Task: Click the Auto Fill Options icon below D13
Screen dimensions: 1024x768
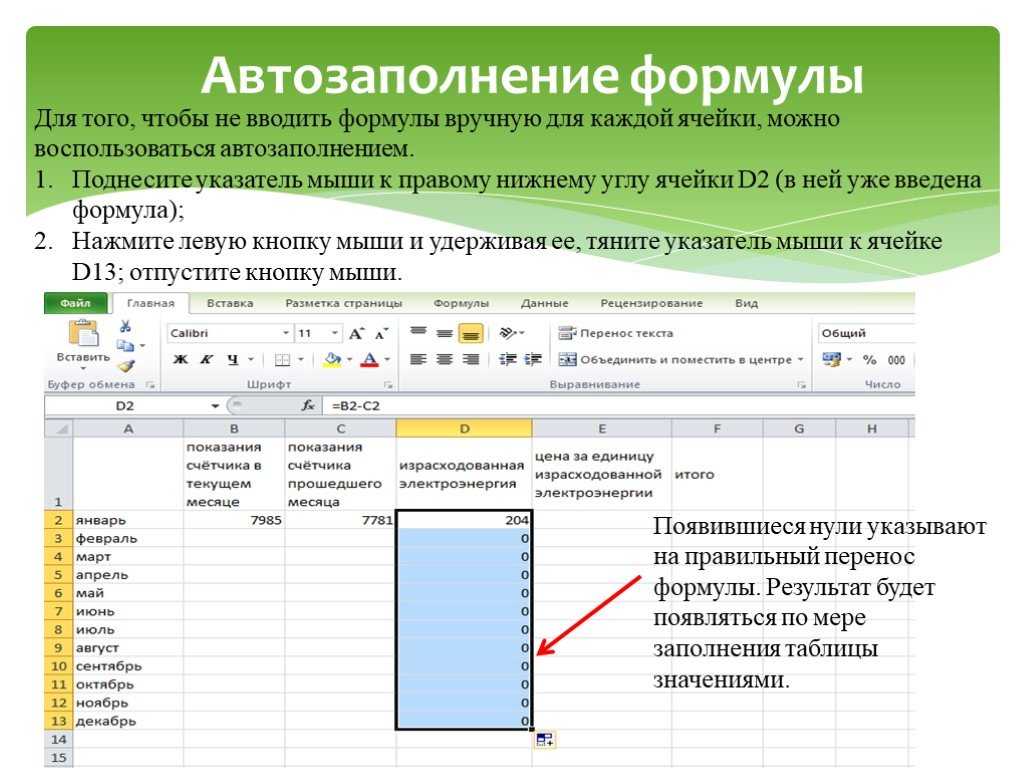Action: (545, 740)
